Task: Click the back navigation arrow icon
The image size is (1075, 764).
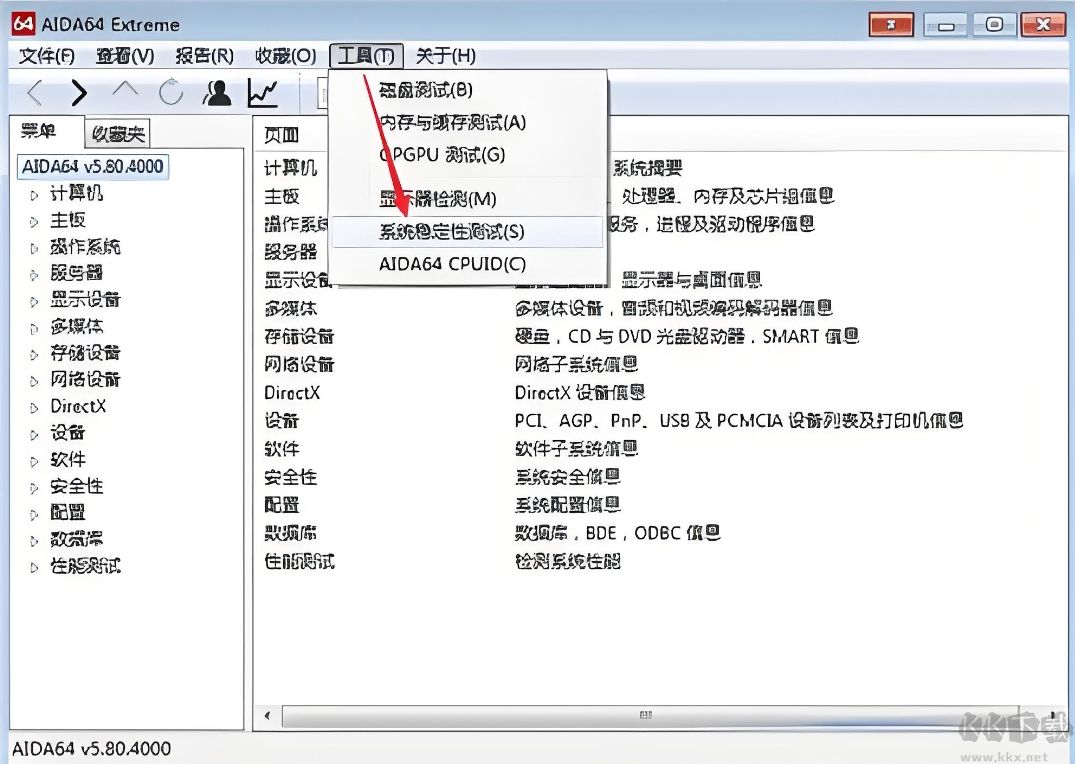Action: coord(33,92)
